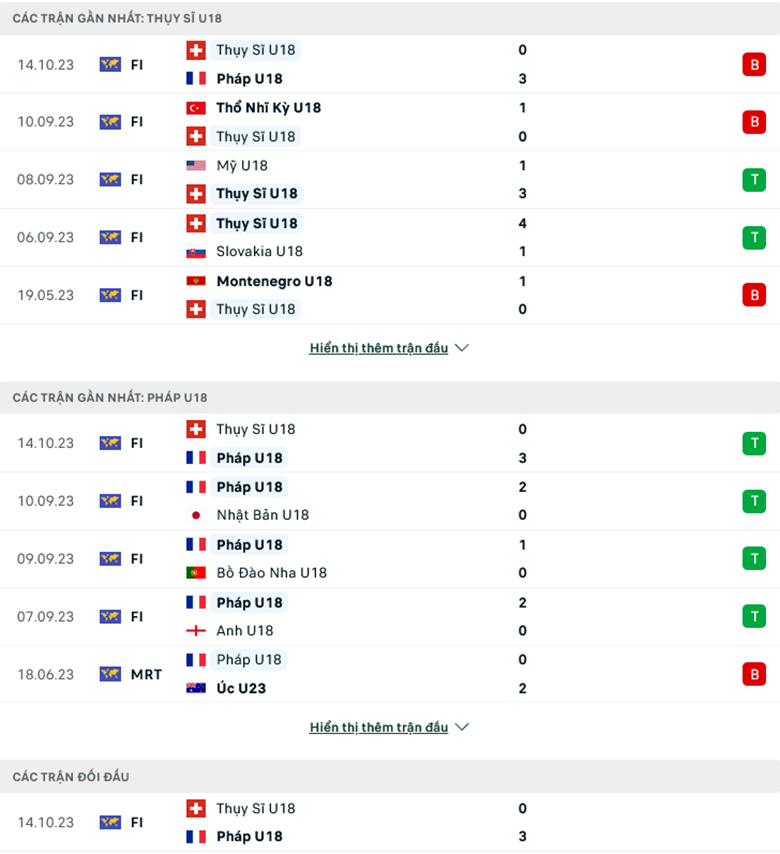Screen dimensions: 780x854
Task: Click the Portugal flag beside Bồ Đào Nha U18
Action: point(196,573)
